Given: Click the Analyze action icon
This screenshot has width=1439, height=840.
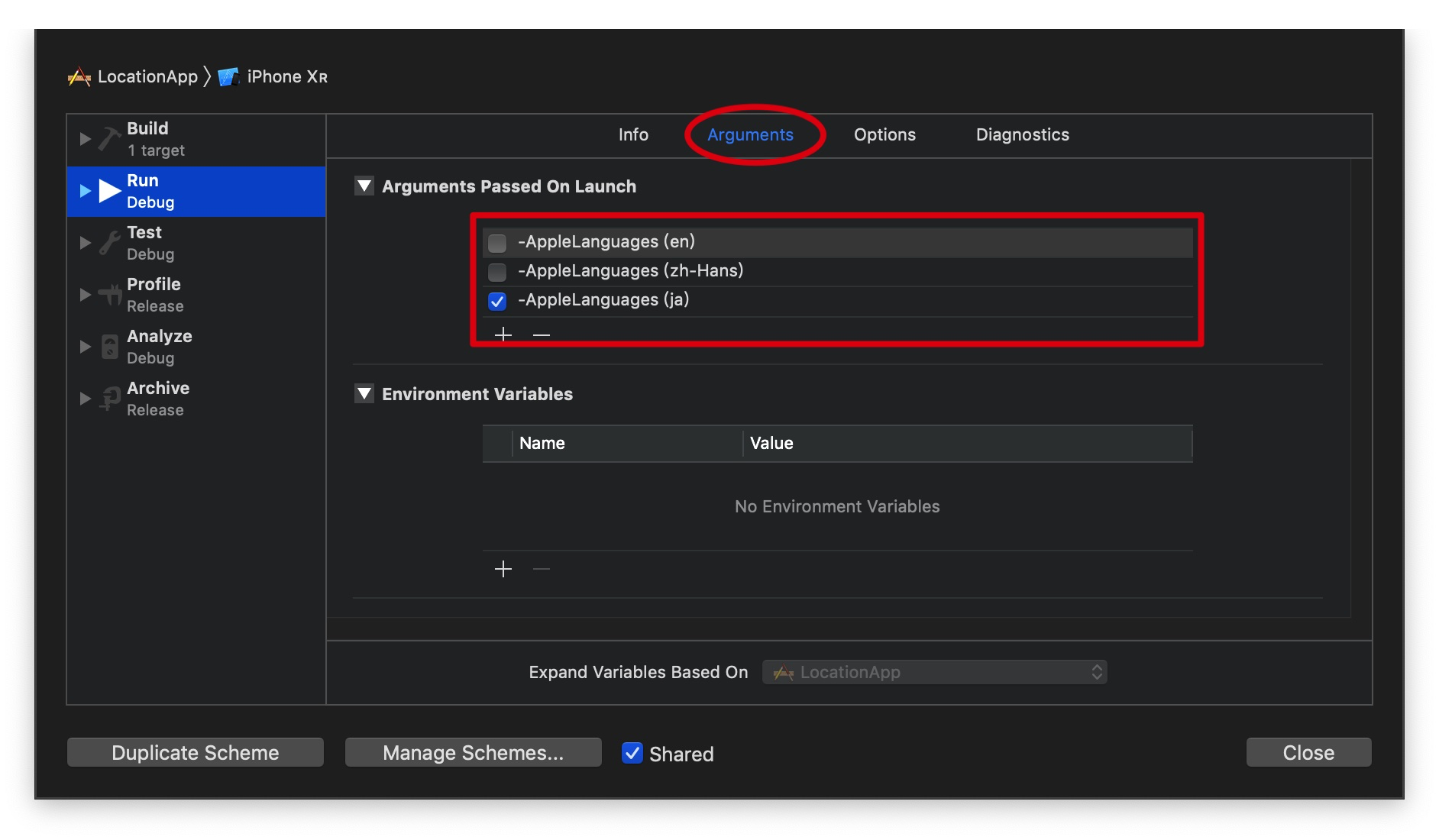Looking at the screenshot, I should point(110,347).
